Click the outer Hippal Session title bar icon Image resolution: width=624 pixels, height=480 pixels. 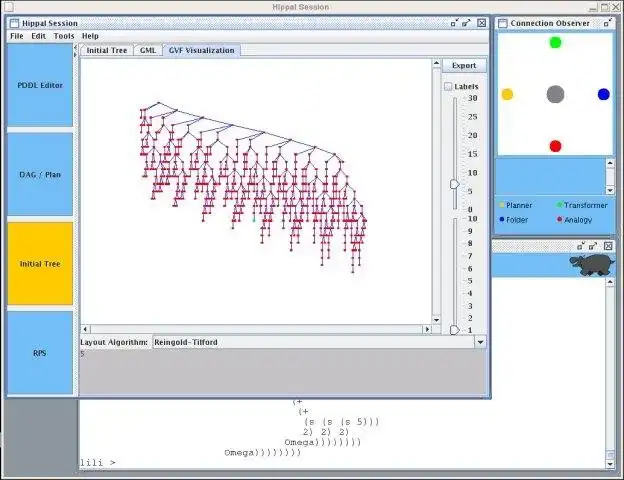pyautogui.click(x=8, y=7)
